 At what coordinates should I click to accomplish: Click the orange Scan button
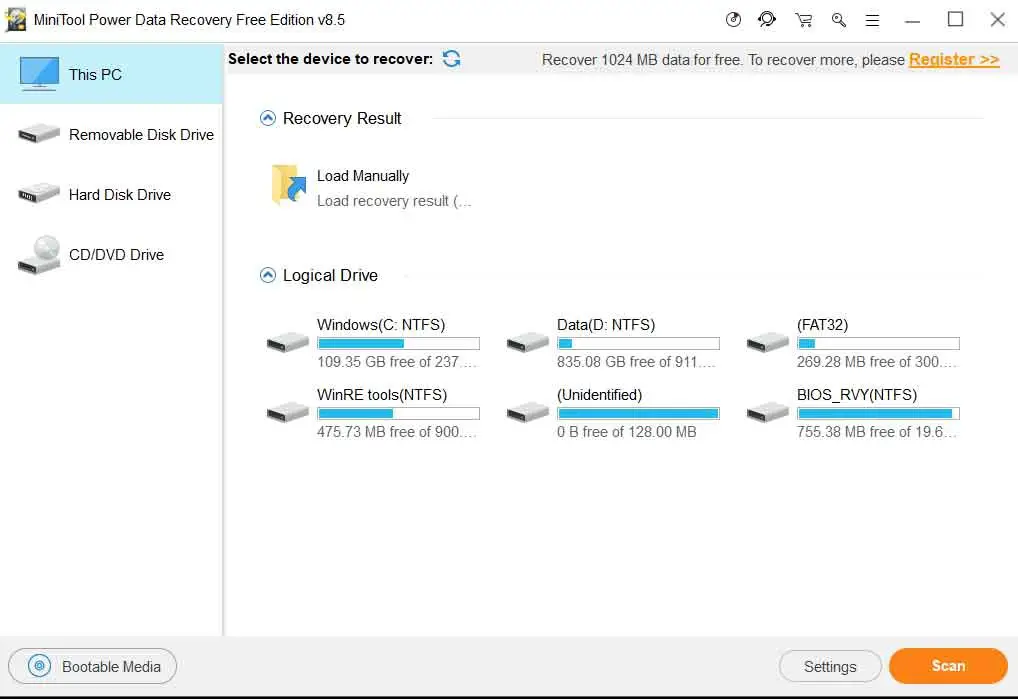click(x=948, y=666)
